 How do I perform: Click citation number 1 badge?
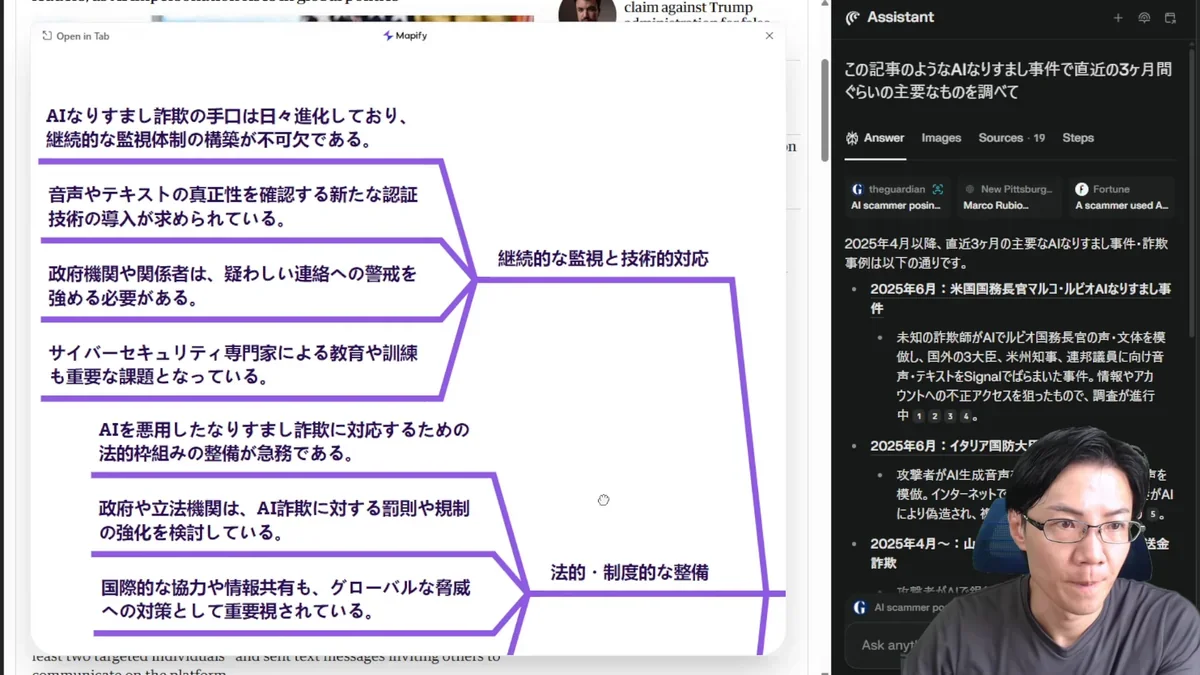tap(919, 416)
